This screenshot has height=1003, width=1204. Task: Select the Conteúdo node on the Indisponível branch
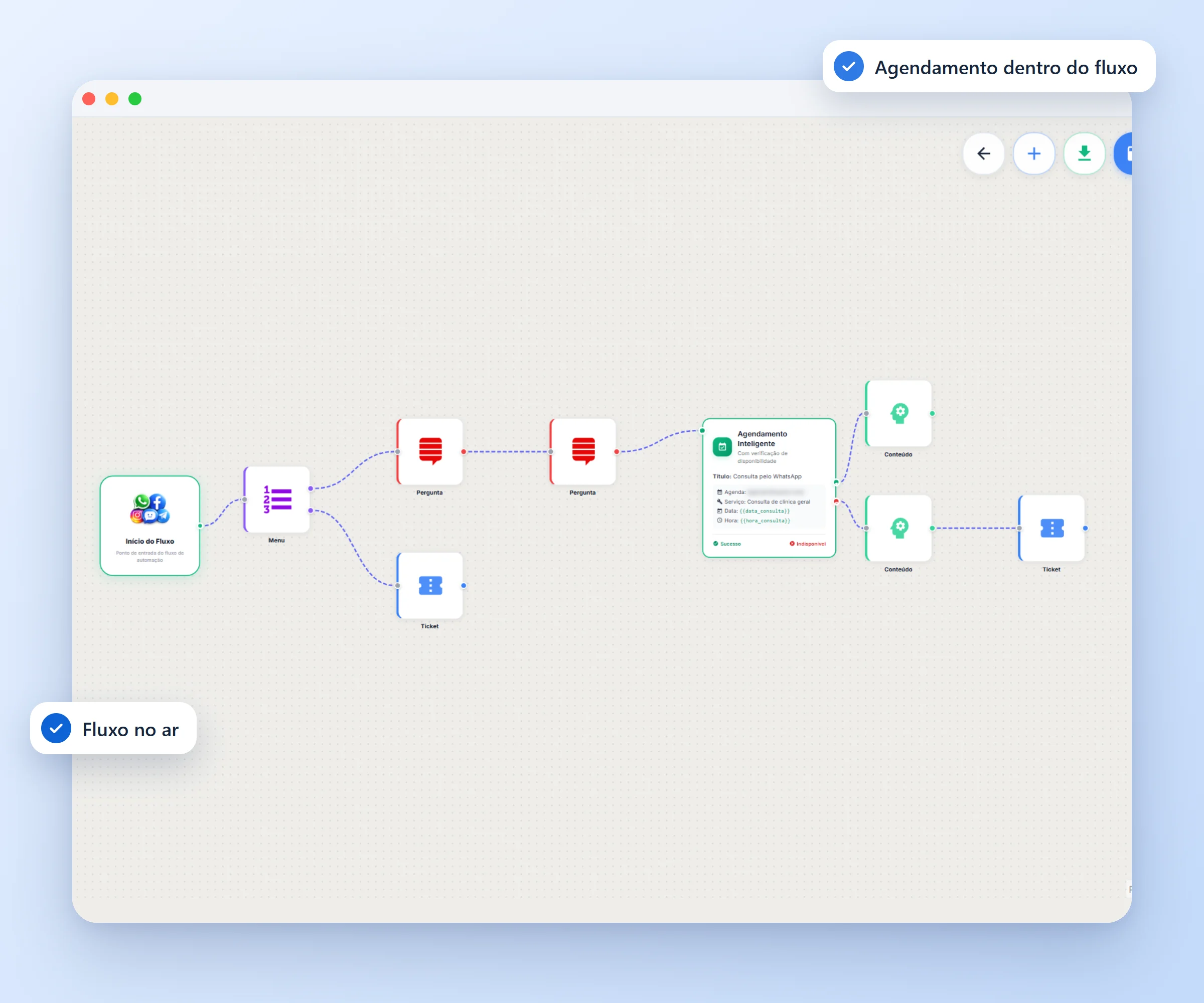pos(899,528)
